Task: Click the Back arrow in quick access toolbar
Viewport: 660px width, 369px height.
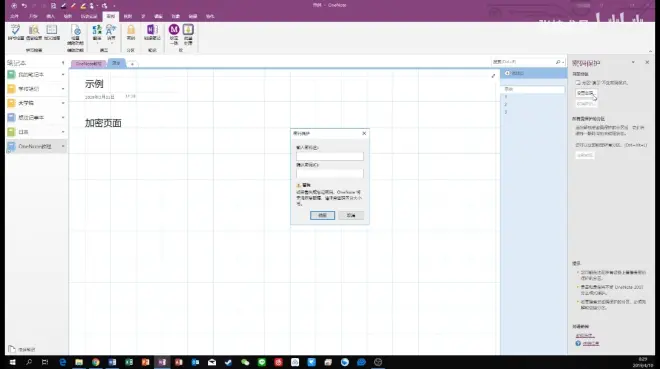Action: [14, 6]
